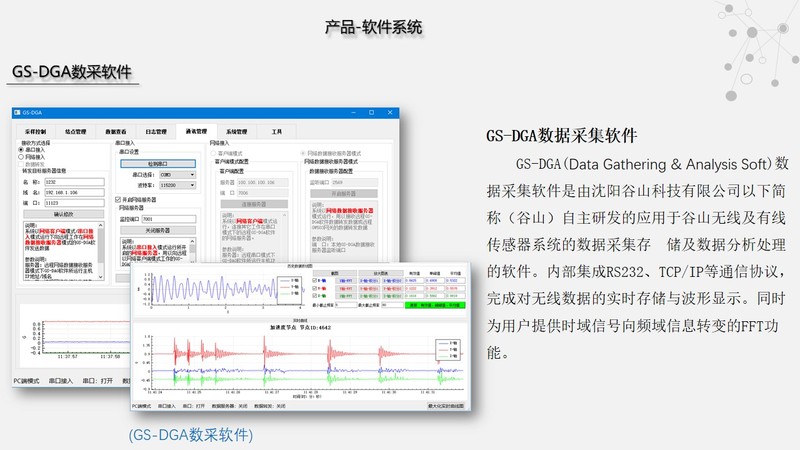
Task: Click the greyed 开启服务器 button
Action: (x=344, y=194)
